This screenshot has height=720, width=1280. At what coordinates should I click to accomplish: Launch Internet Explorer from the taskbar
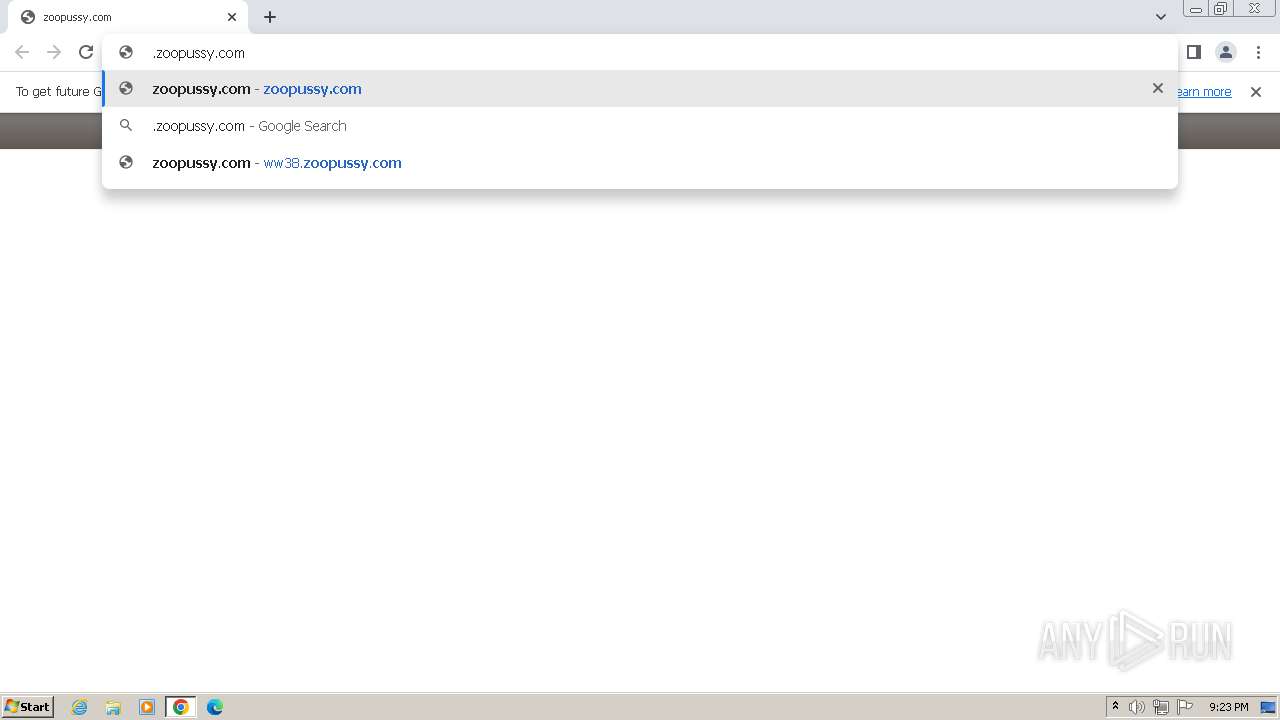click(x=80, y=707)
